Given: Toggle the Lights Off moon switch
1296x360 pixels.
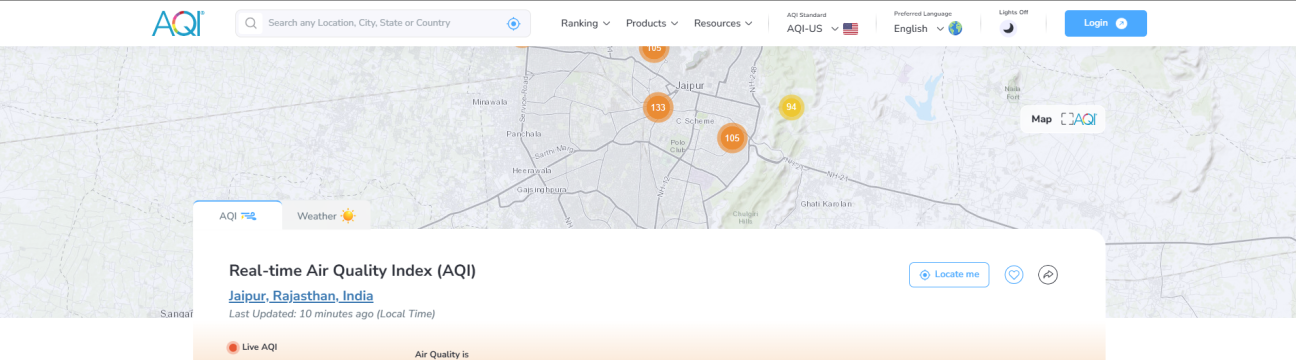Looking at the screenshot, I should (x=1008, y=28).
